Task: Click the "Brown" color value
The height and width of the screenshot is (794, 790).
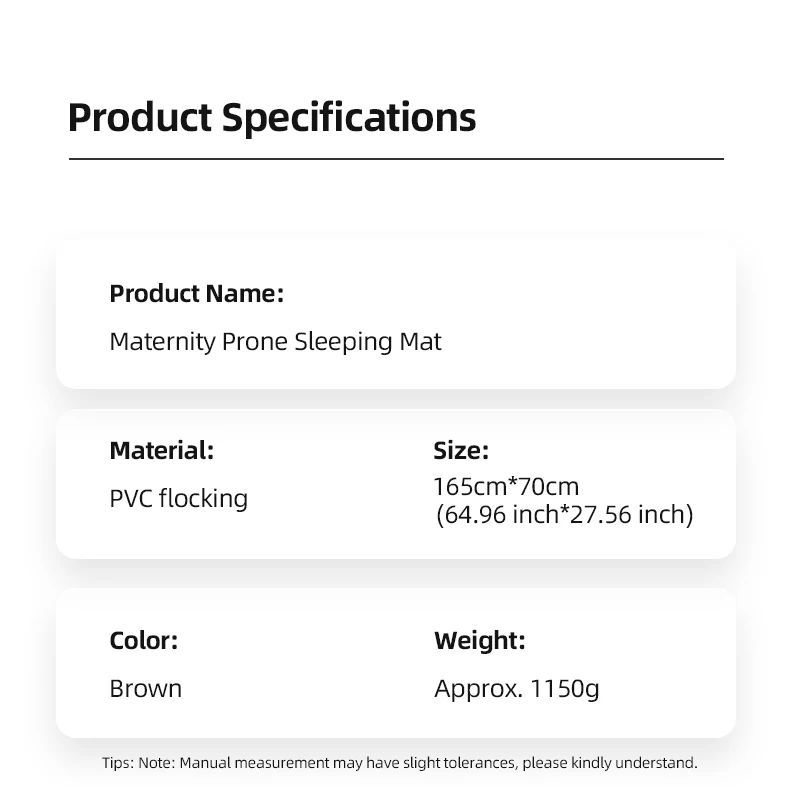Action: click(x=146, y=689)
